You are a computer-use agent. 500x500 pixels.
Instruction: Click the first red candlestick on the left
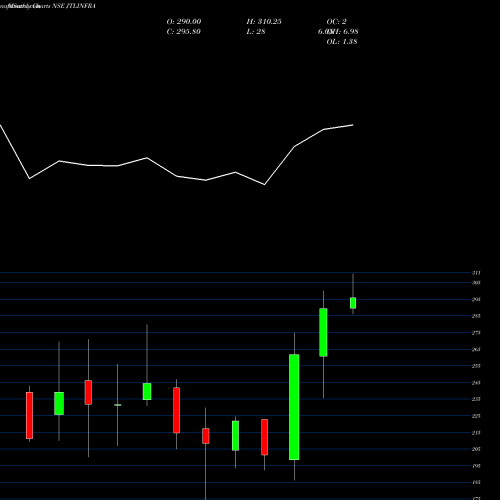(x=29, y=415)
